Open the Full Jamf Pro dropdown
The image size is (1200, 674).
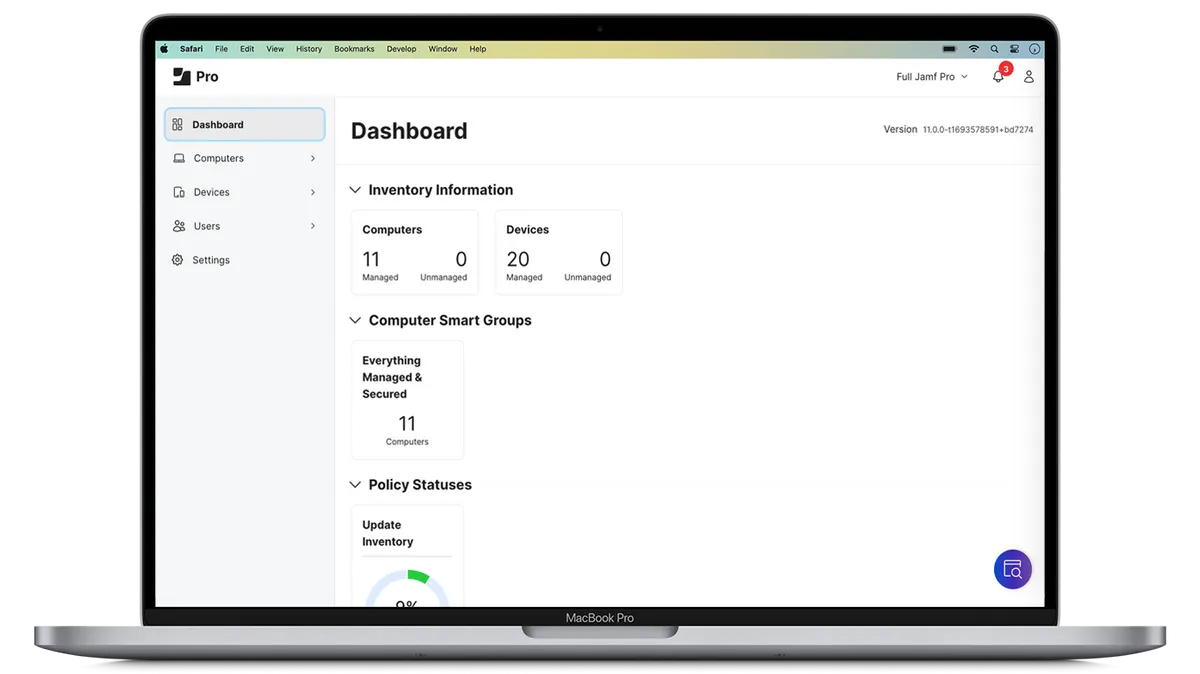click(932, 77)
